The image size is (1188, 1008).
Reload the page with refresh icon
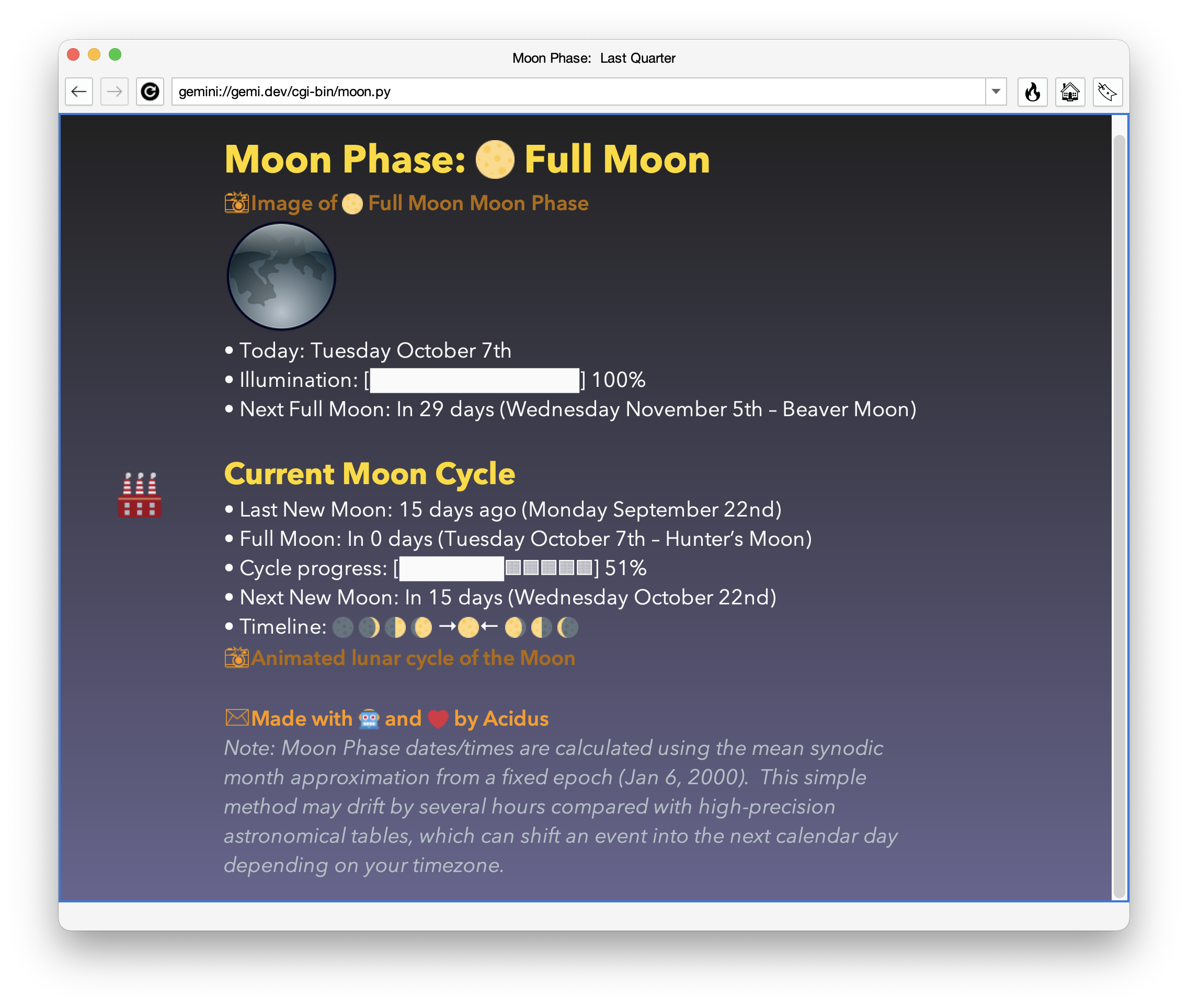click(x=150, y=91)
